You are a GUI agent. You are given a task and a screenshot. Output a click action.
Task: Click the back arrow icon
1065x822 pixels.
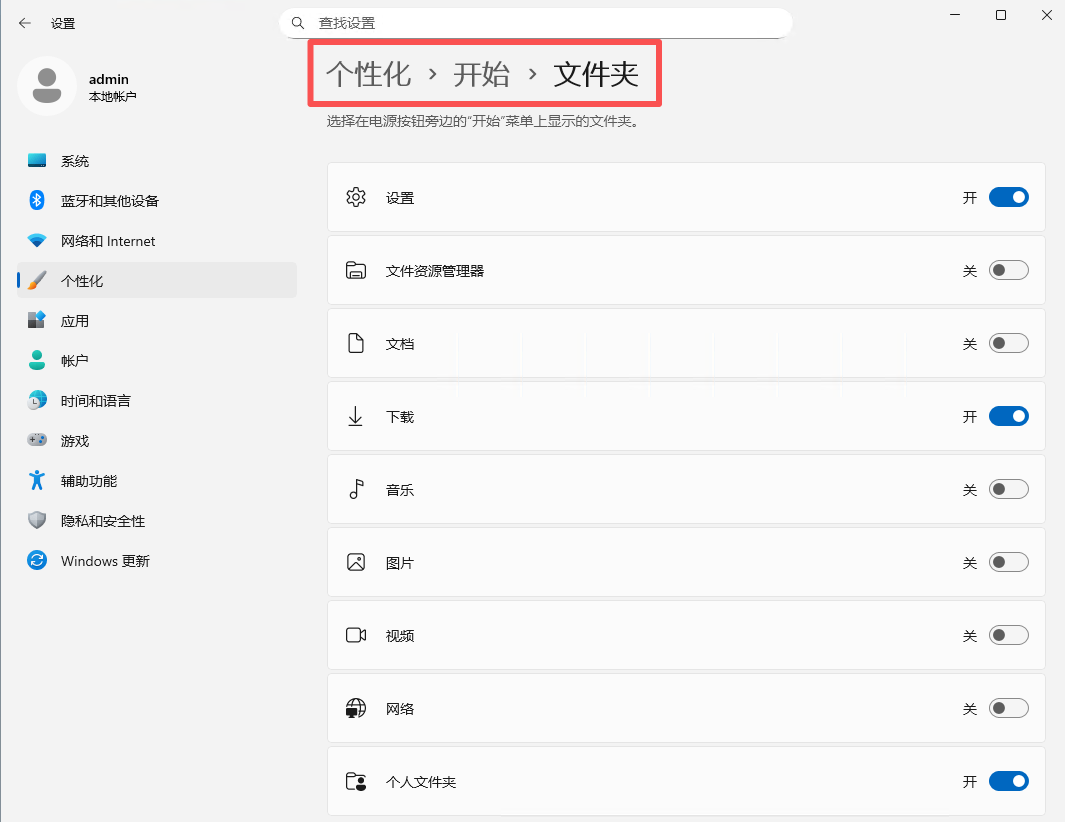click(x=25, y=23)
